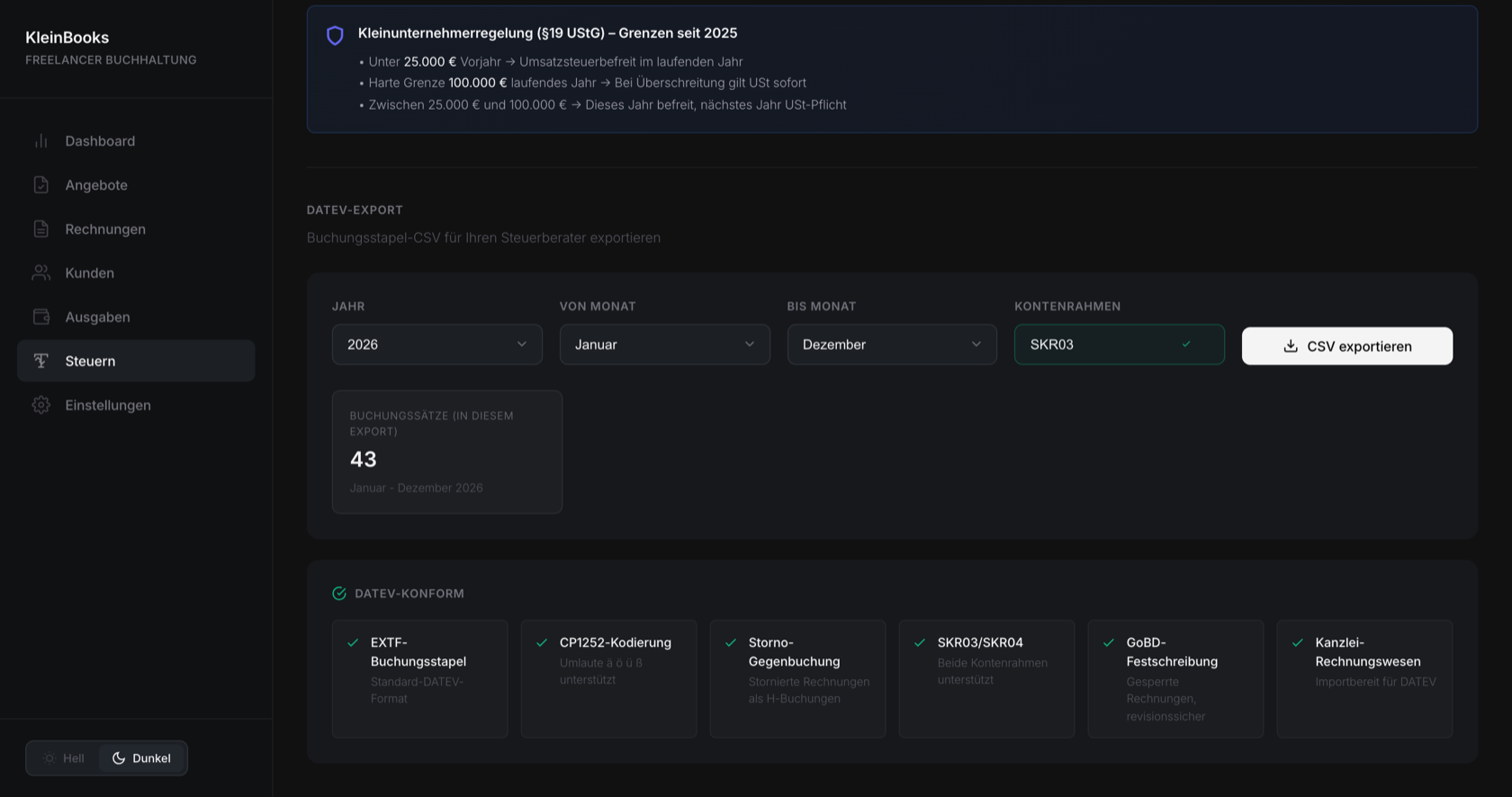Click the Angebote document icon
This screenshot has height=797, width=1512.
(x=40, y=185)
